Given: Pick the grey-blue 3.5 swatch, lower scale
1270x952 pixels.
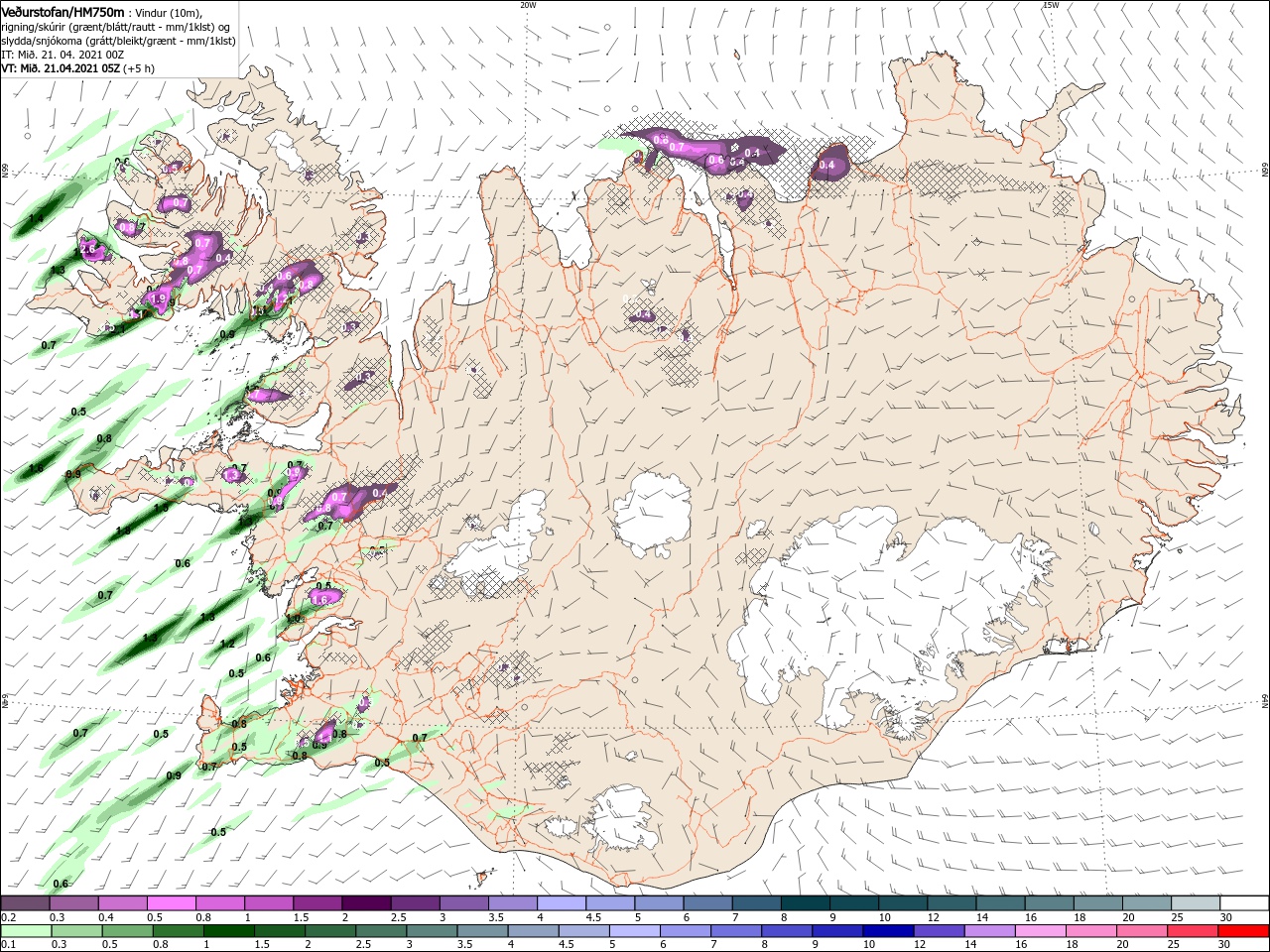Looking at the screenshot, I should click(x=482, y=931).
